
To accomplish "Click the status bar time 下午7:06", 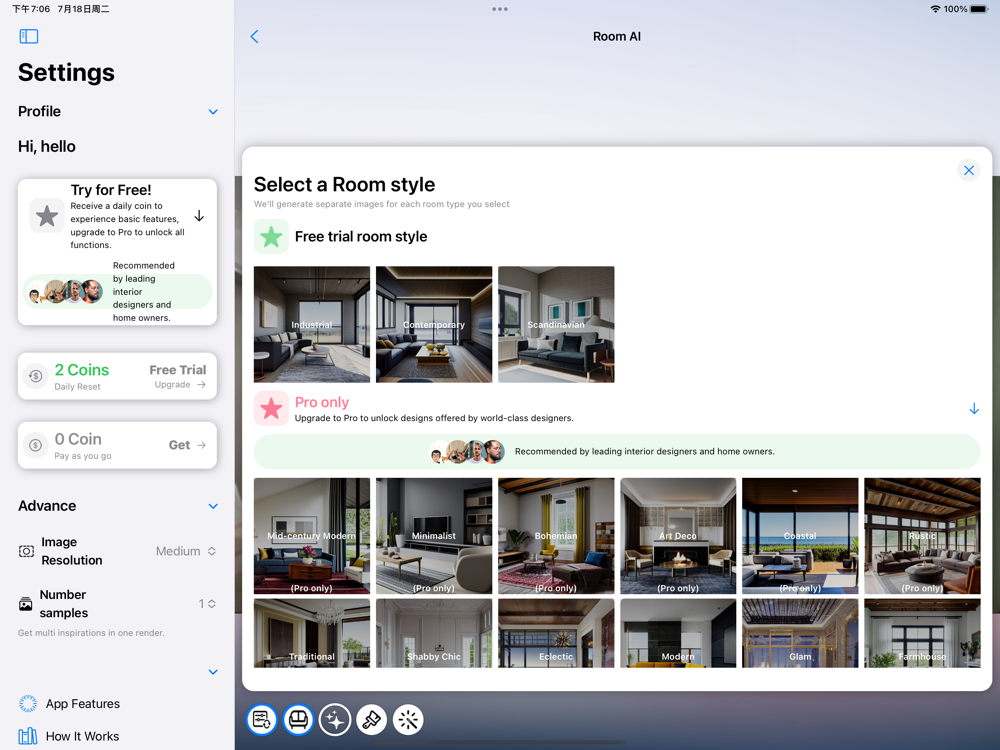I will click(x=31, y=9).
